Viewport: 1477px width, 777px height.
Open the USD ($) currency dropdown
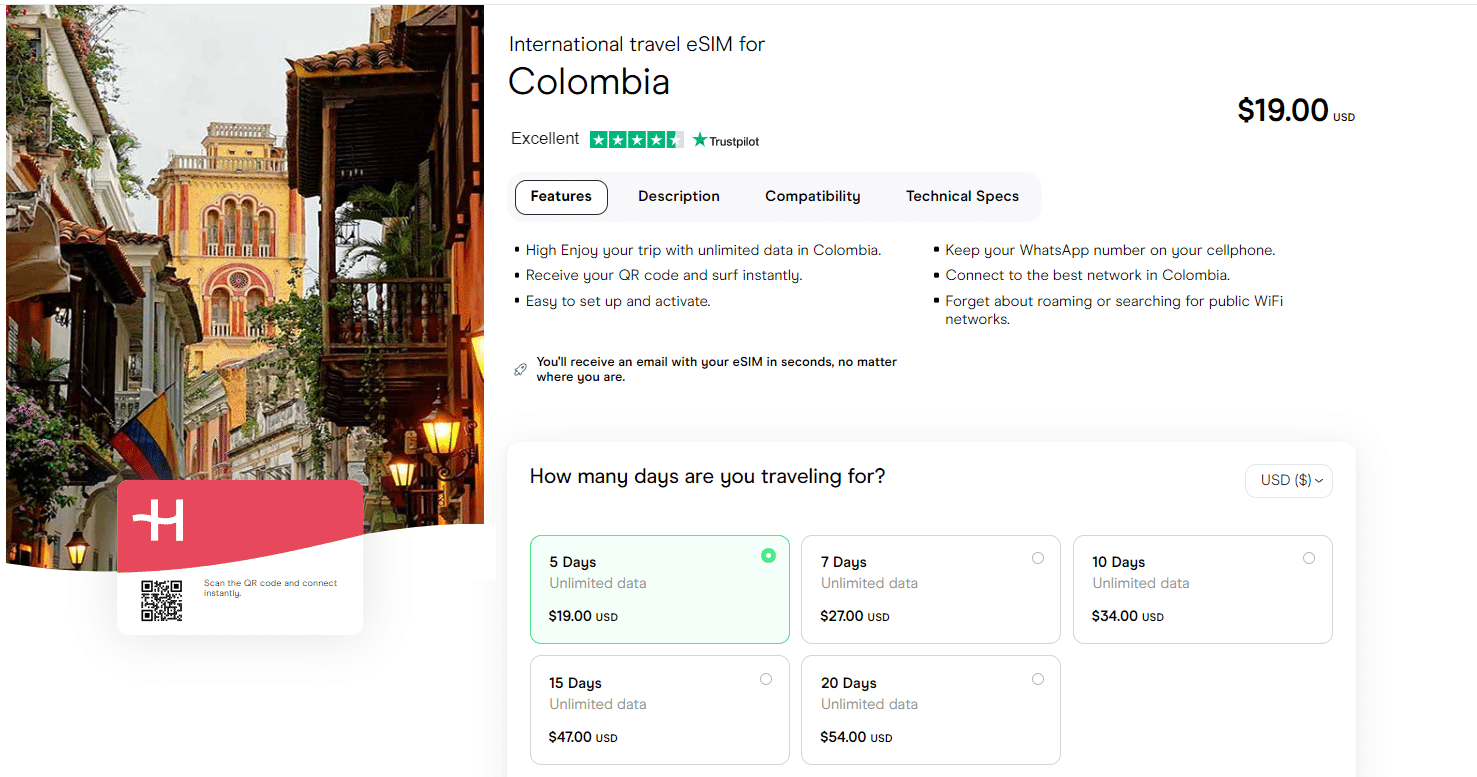click(1288, 480)
